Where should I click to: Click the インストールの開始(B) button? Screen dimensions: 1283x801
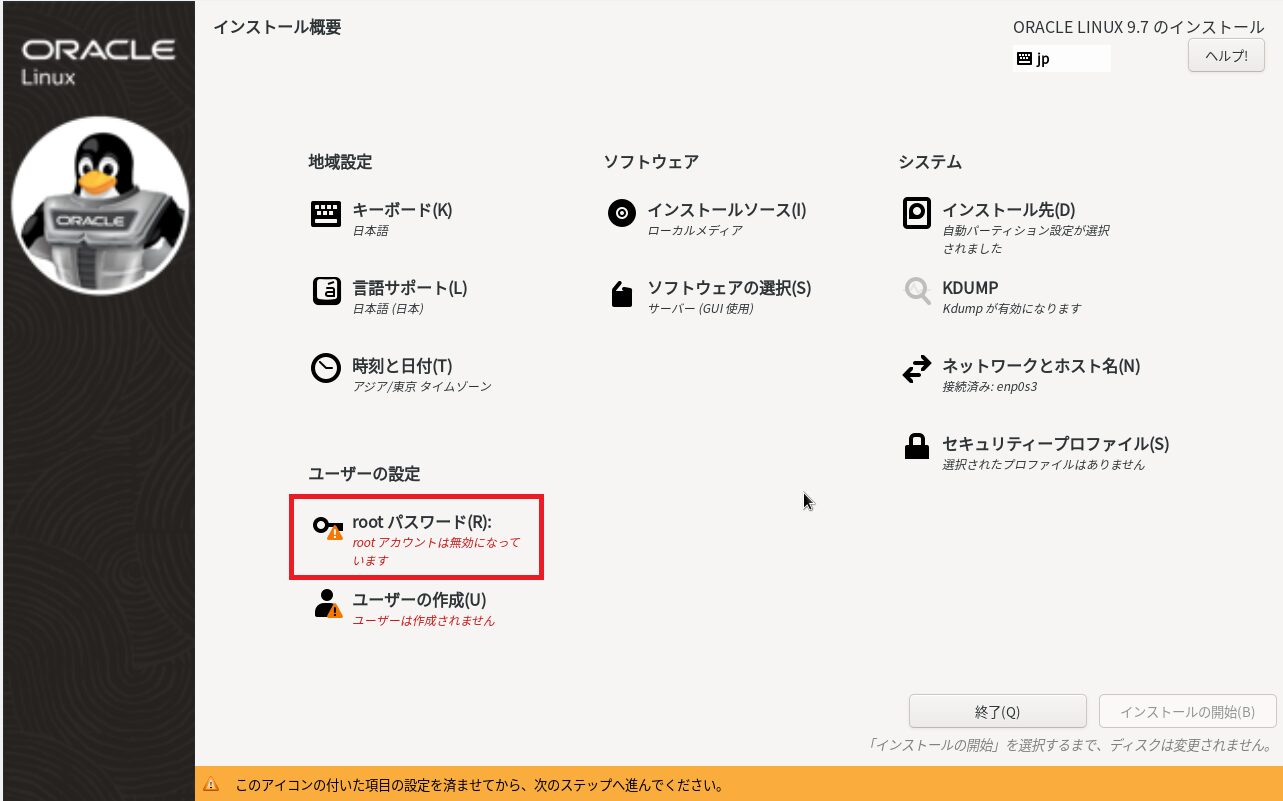coord(1187,712)
